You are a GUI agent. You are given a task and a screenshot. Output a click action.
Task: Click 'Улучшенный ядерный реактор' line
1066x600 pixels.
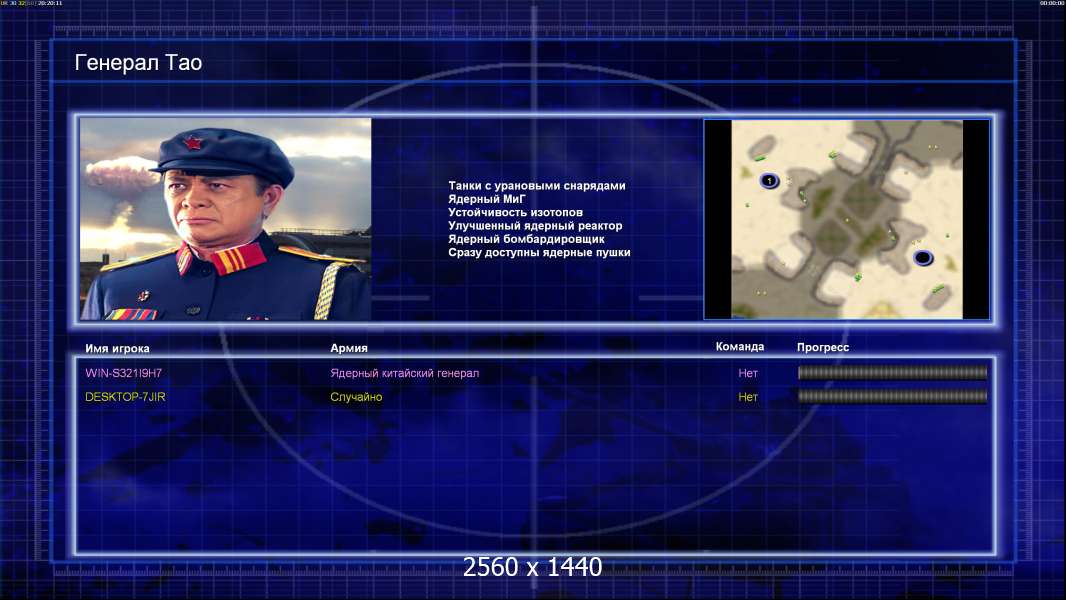click(x=535, y=226)
